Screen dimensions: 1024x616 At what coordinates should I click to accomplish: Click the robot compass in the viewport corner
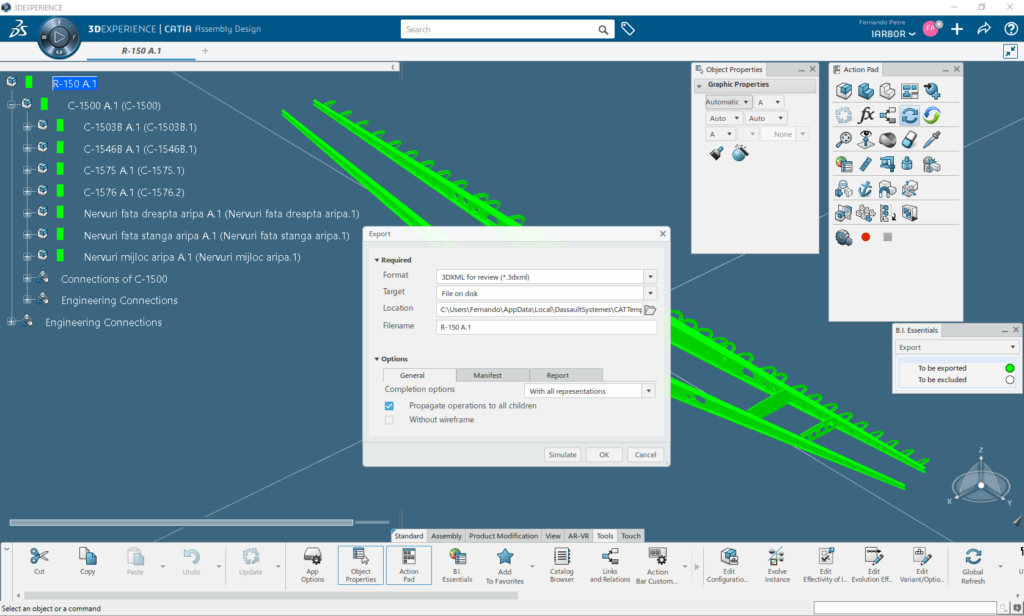tap(980, 479)
